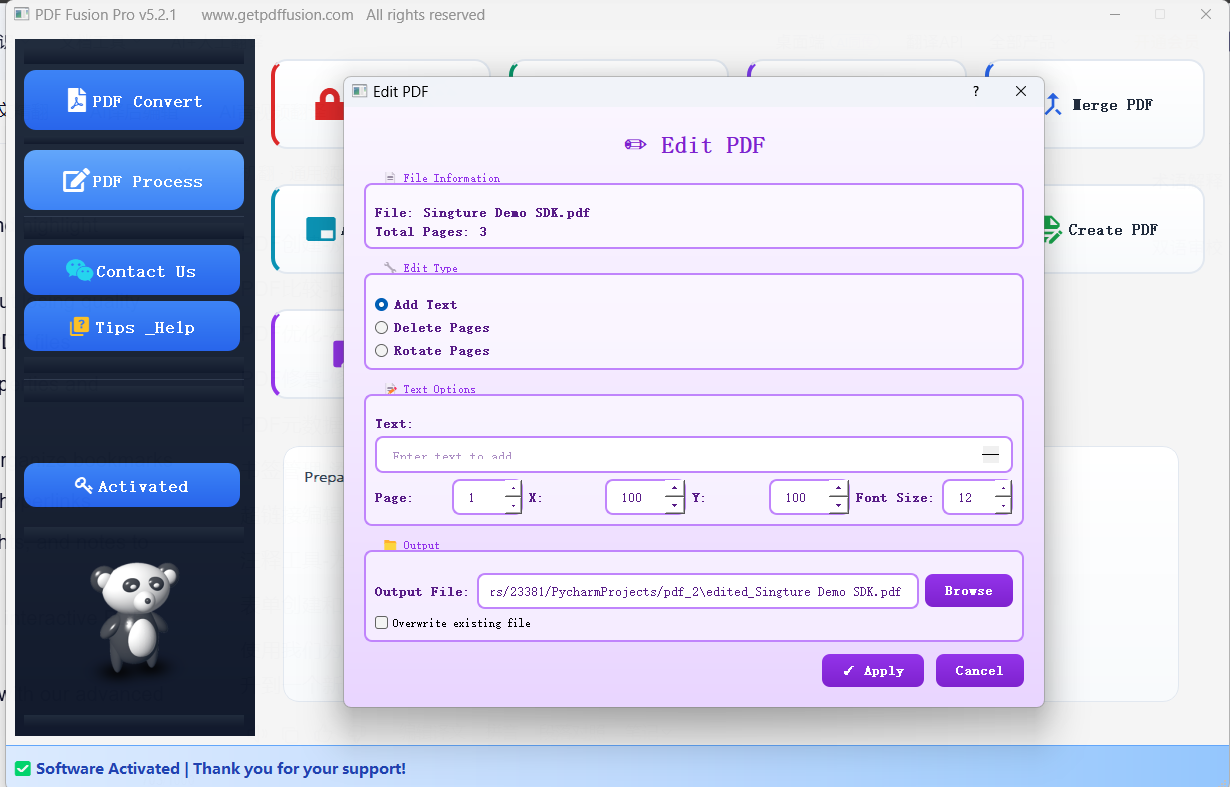
Task: Click the Browse button
Action: [x=968, y=590]
